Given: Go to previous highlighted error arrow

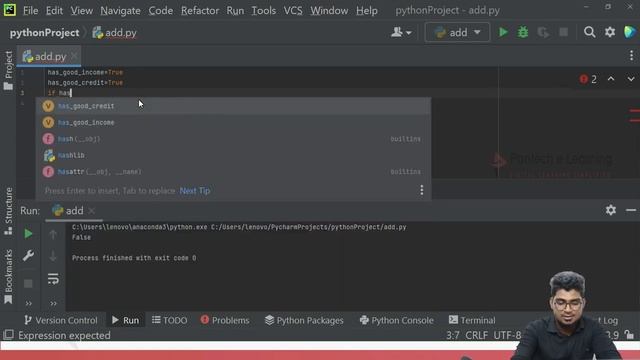Looking at the screenshot, I should [x=611, y=79].
